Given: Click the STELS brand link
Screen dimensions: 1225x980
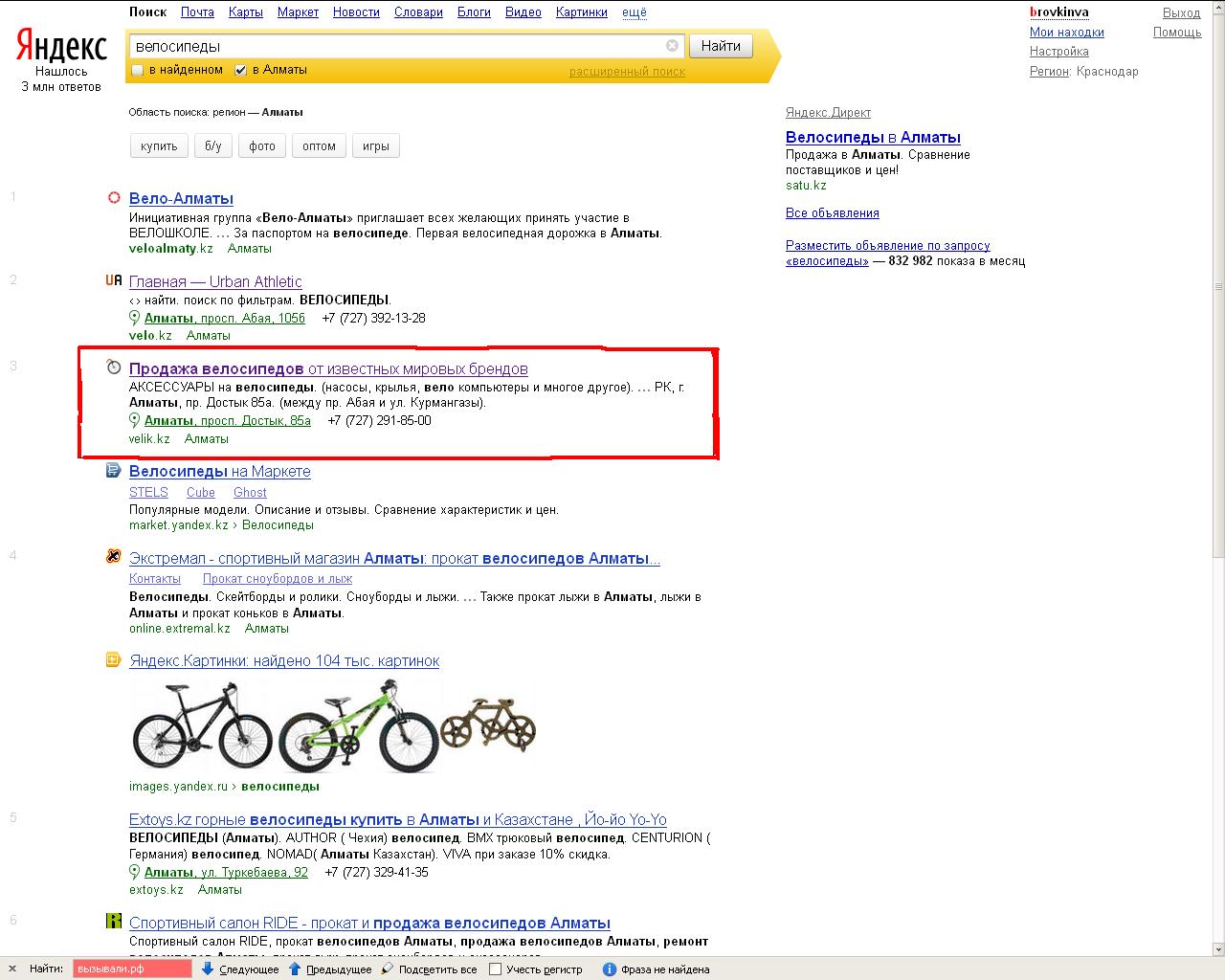Looking at the screenshot, I should click(x=148, y=492).
